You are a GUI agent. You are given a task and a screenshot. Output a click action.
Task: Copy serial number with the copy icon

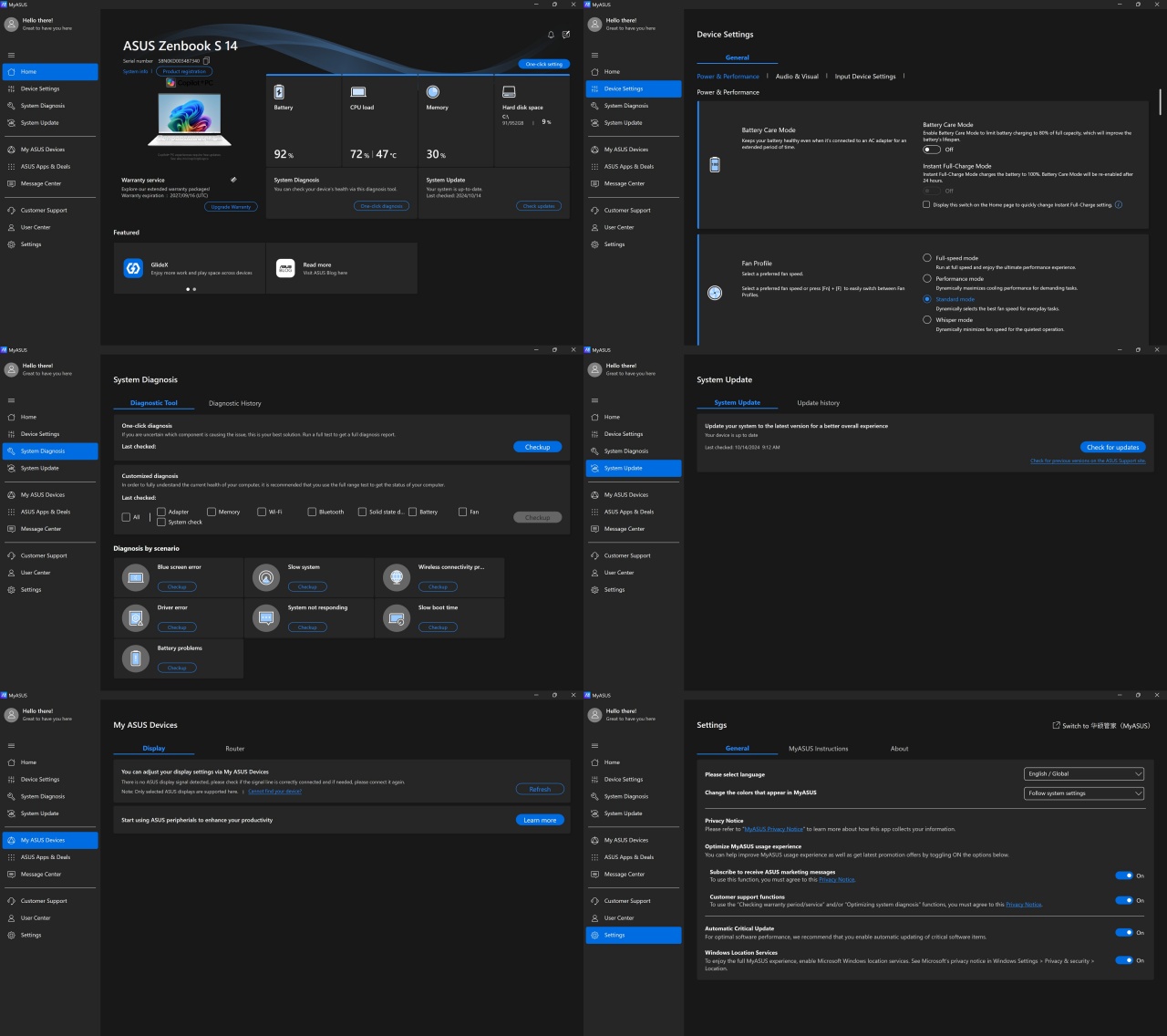coord(206,61)
